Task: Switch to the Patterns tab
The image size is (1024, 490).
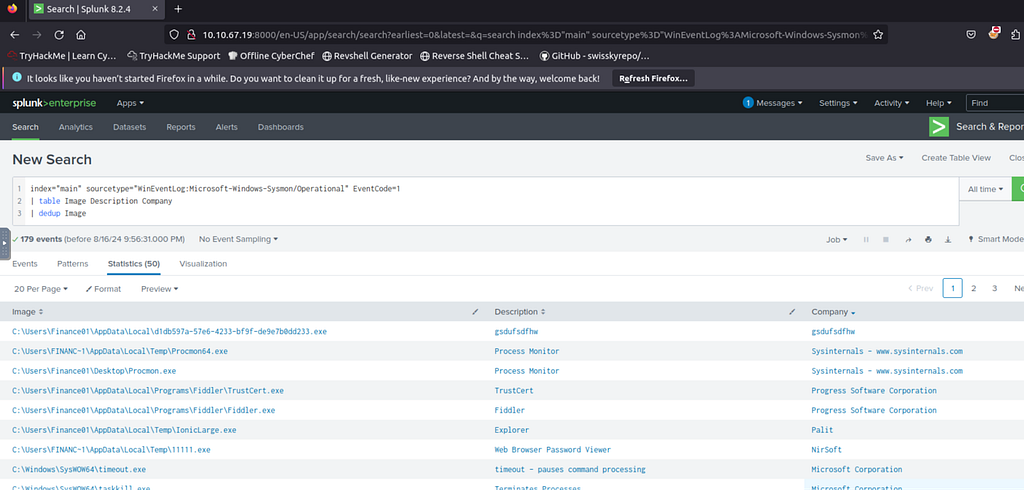Action: point(72,264)
